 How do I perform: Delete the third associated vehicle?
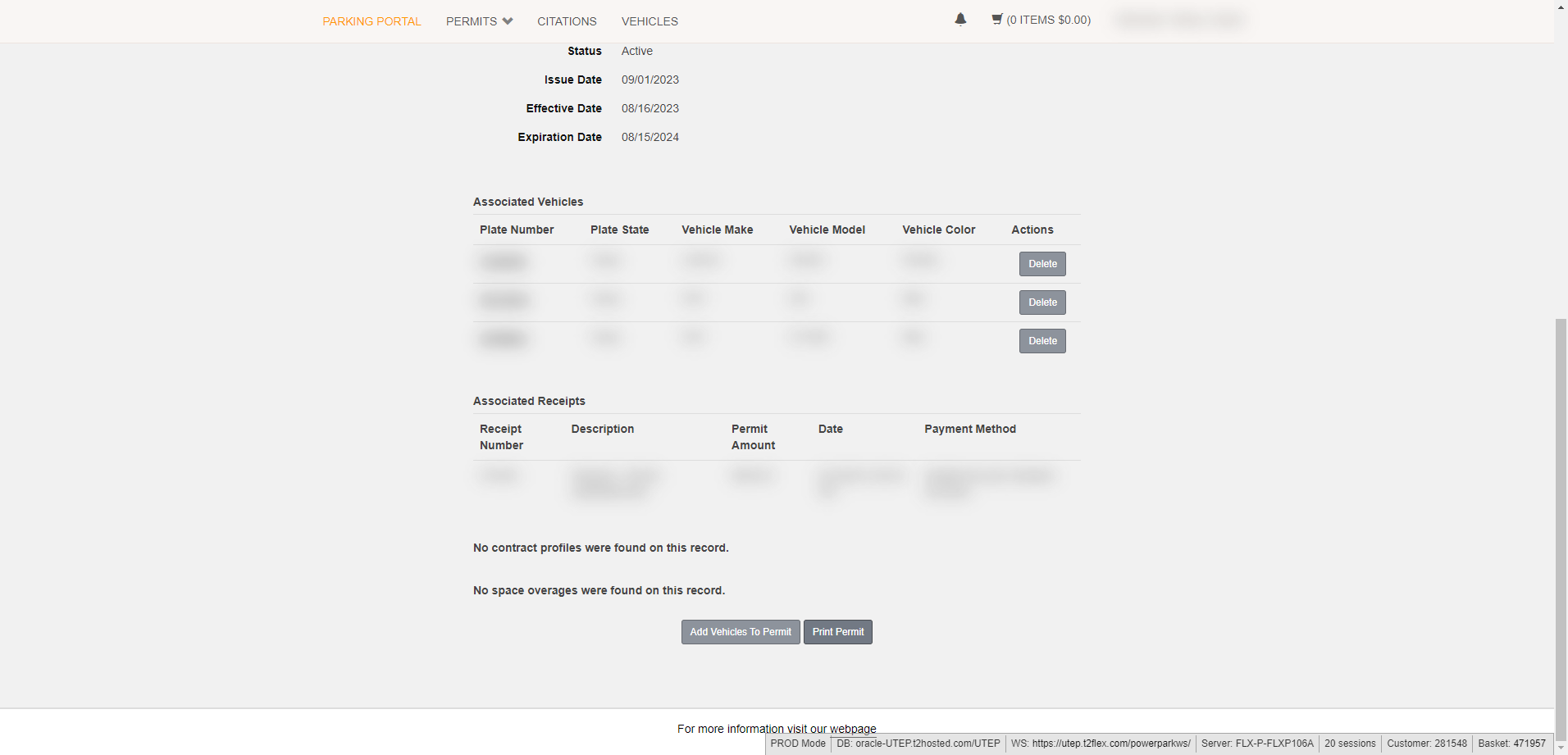(x=1042, y=341)
